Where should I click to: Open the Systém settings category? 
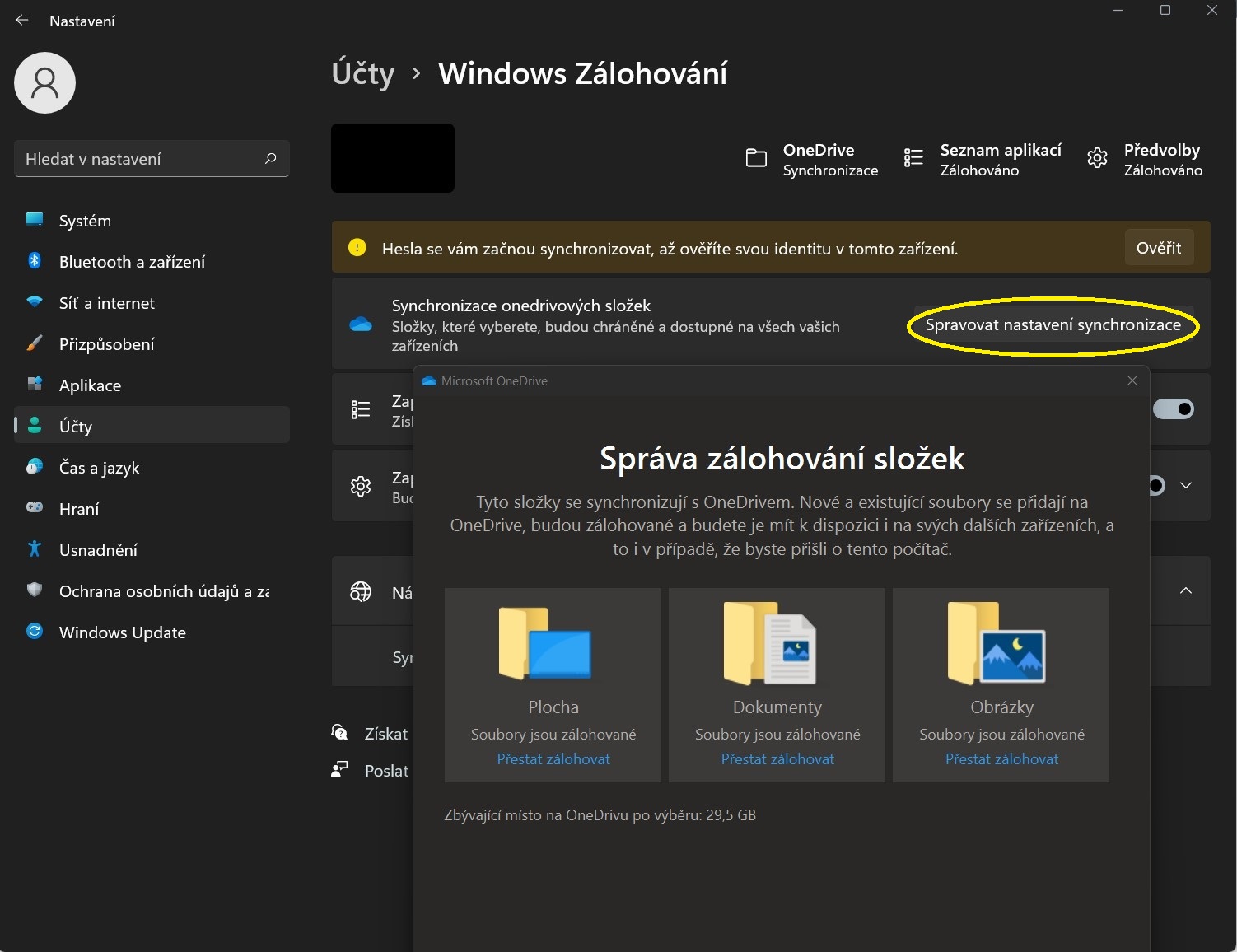coord(85,221)
